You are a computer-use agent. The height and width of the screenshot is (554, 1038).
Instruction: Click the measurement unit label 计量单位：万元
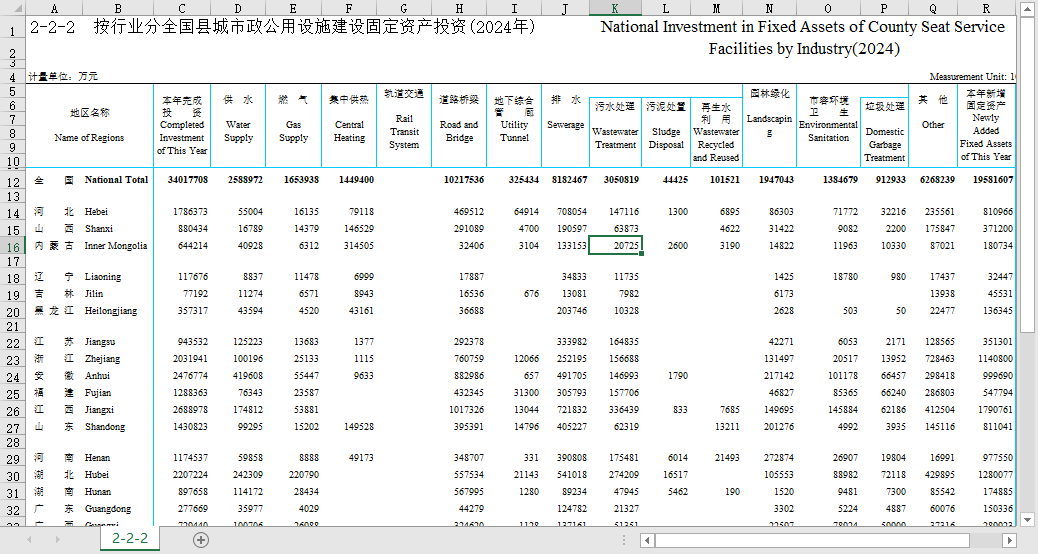coord(63,77)
